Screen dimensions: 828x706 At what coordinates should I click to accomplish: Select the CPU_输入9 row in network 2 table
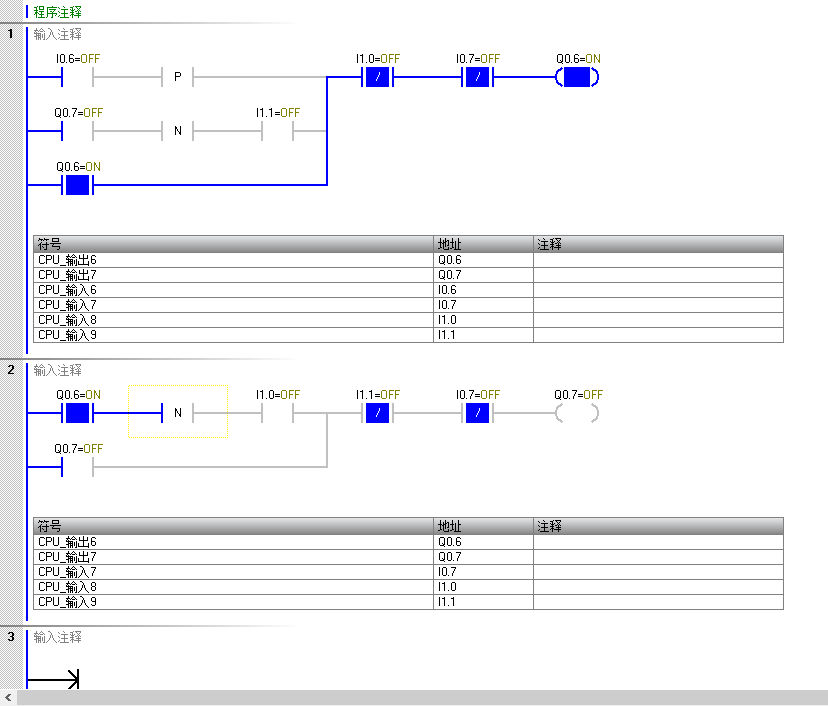[68, 602]
